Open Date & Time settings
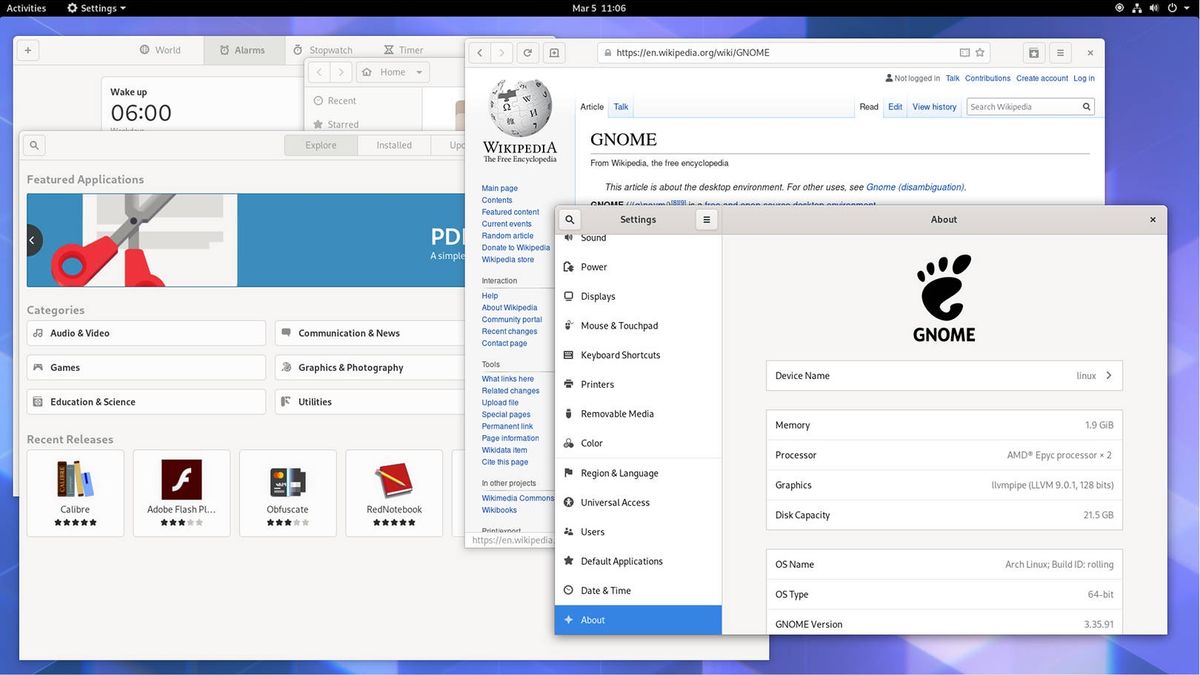The image size is (1200, 675). tap(638, 591)
